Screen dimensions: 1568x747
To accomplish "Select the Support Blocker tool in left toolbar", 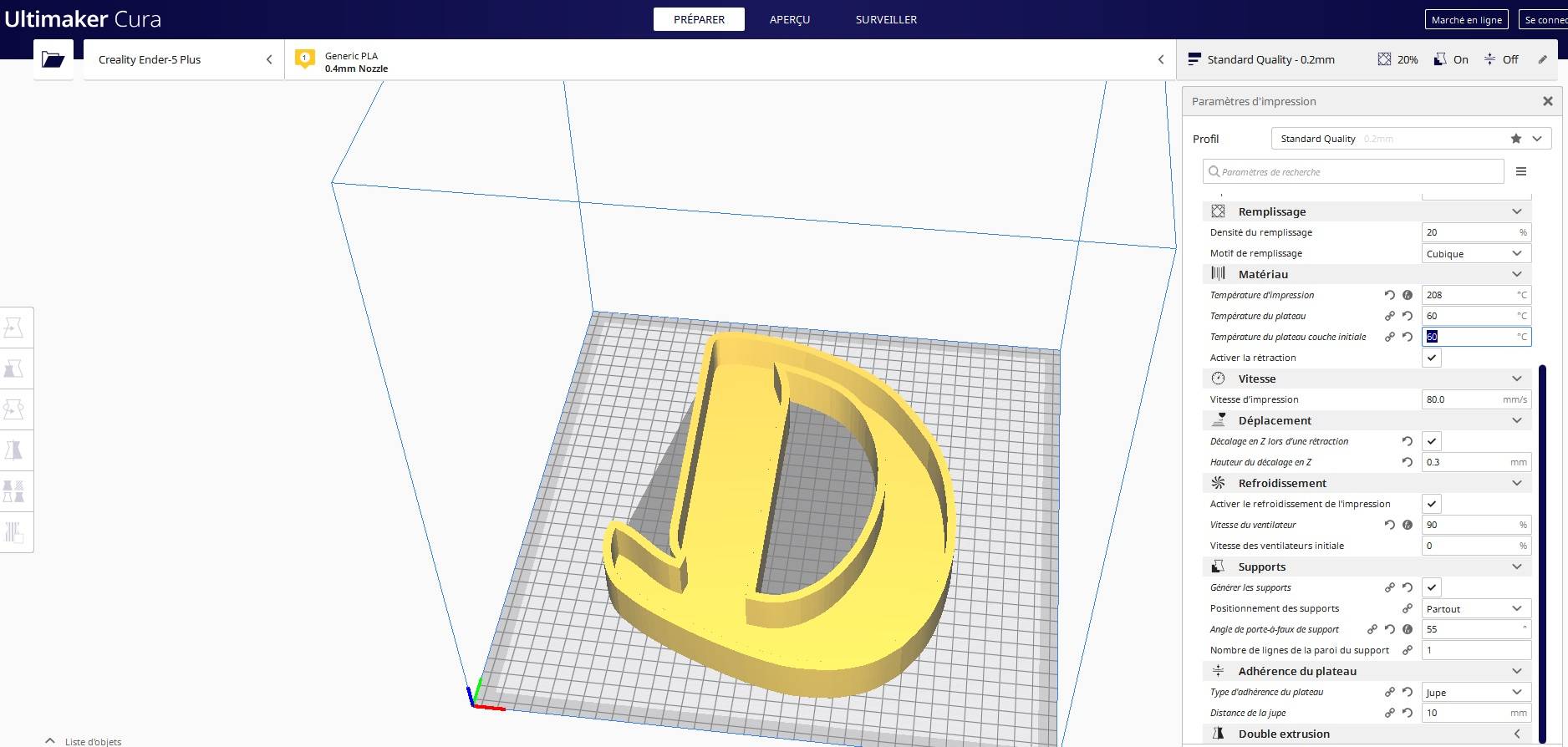I will [13, 532].
